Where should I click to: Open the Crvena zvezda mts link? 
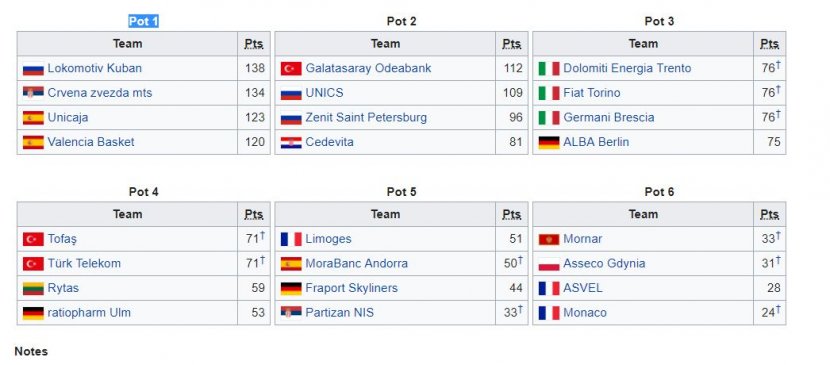click(x=100, y=93)
